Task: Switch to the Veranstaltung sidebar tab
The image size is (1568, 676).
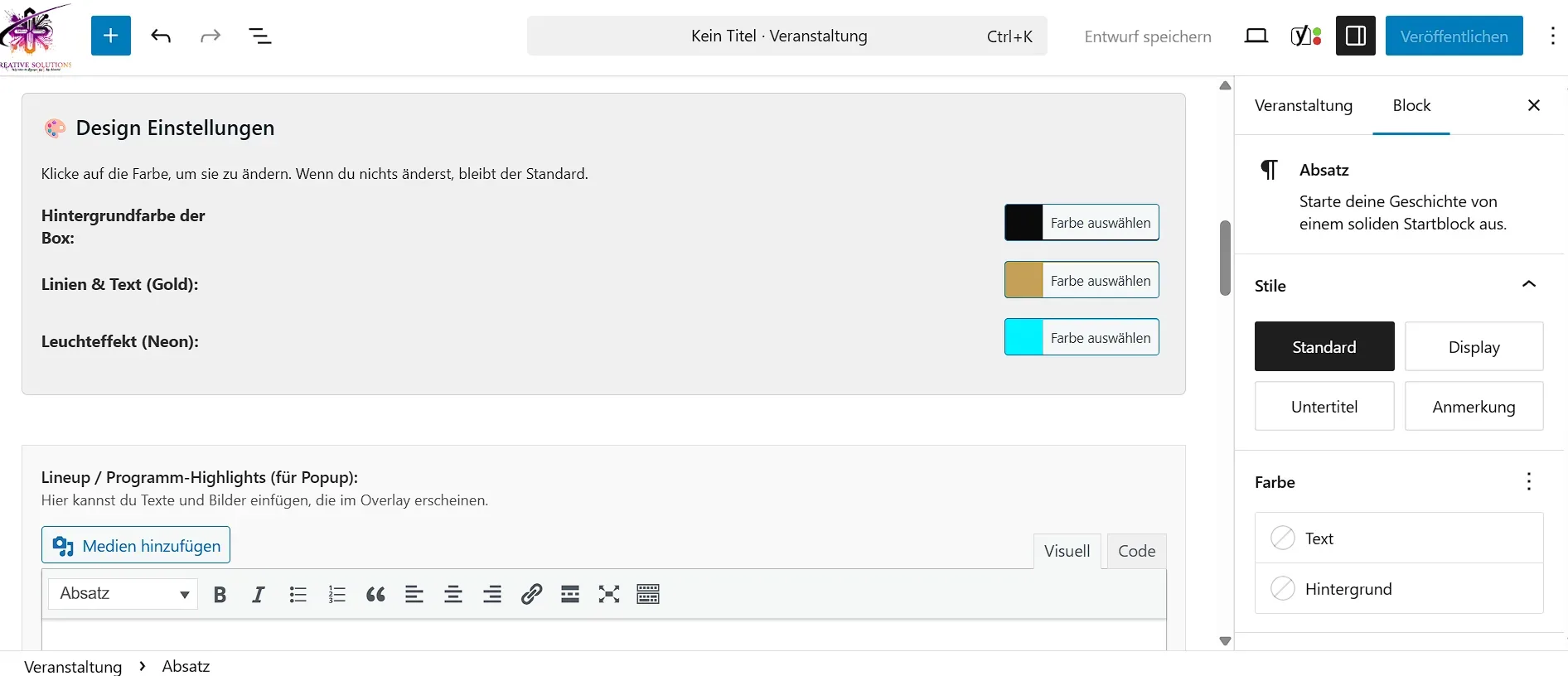Action: point(1303,105)
